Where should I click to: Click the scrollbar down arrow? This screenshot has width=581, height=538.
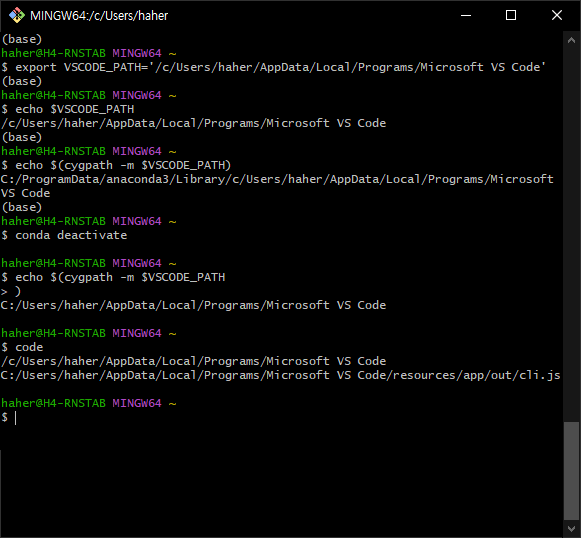(x=571, y=528)
